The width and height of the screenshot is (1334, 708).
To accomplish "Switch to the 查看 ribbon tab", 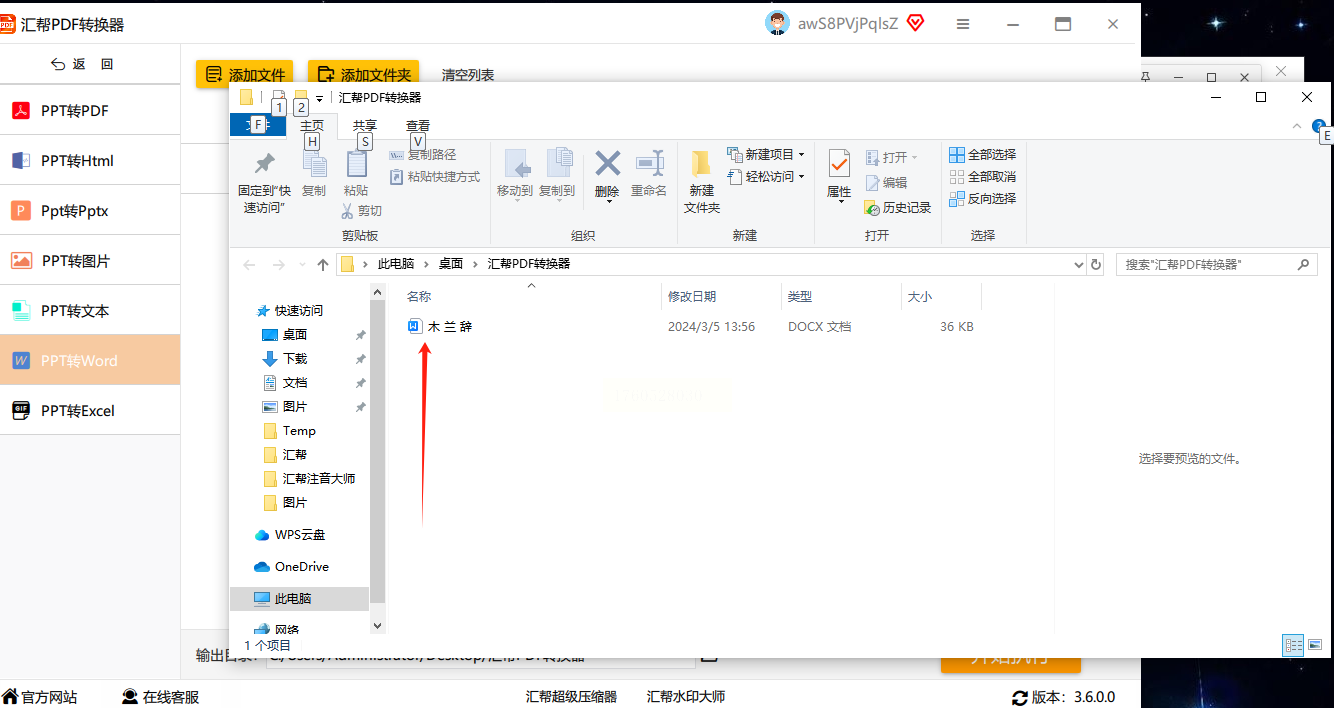I will pos(418,125).
